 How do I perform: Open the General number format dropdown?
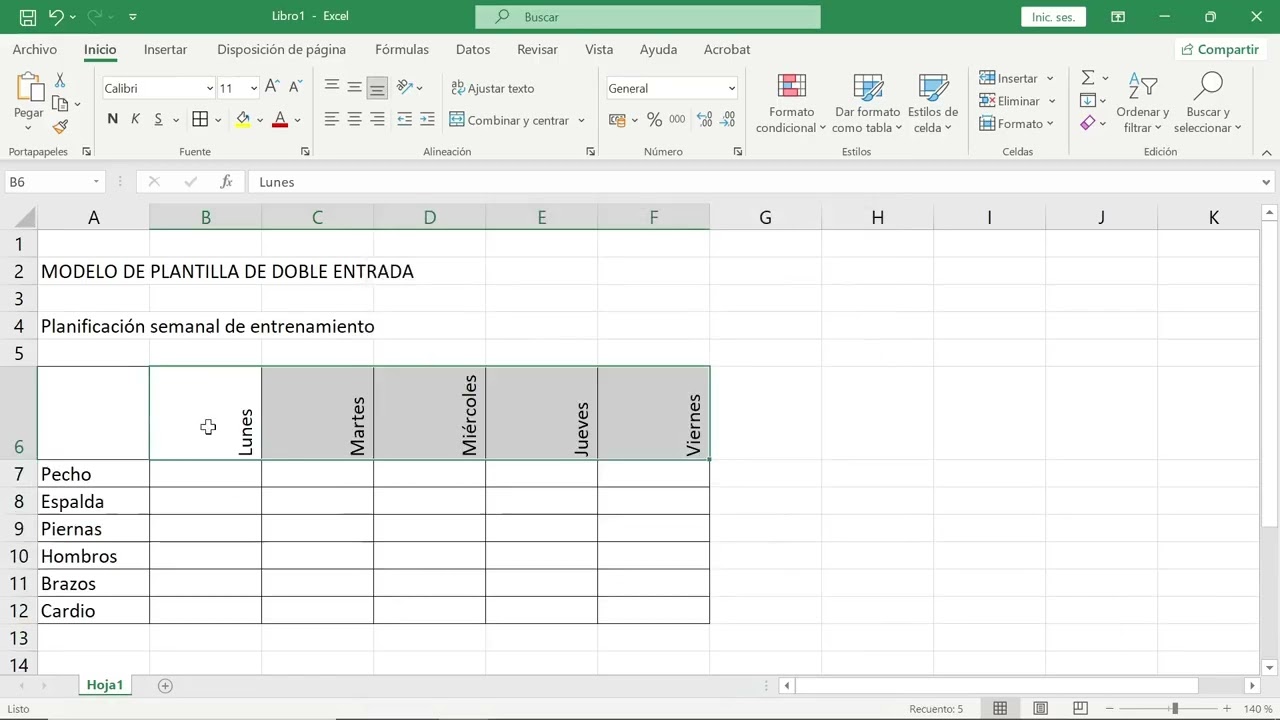(731, 88)
